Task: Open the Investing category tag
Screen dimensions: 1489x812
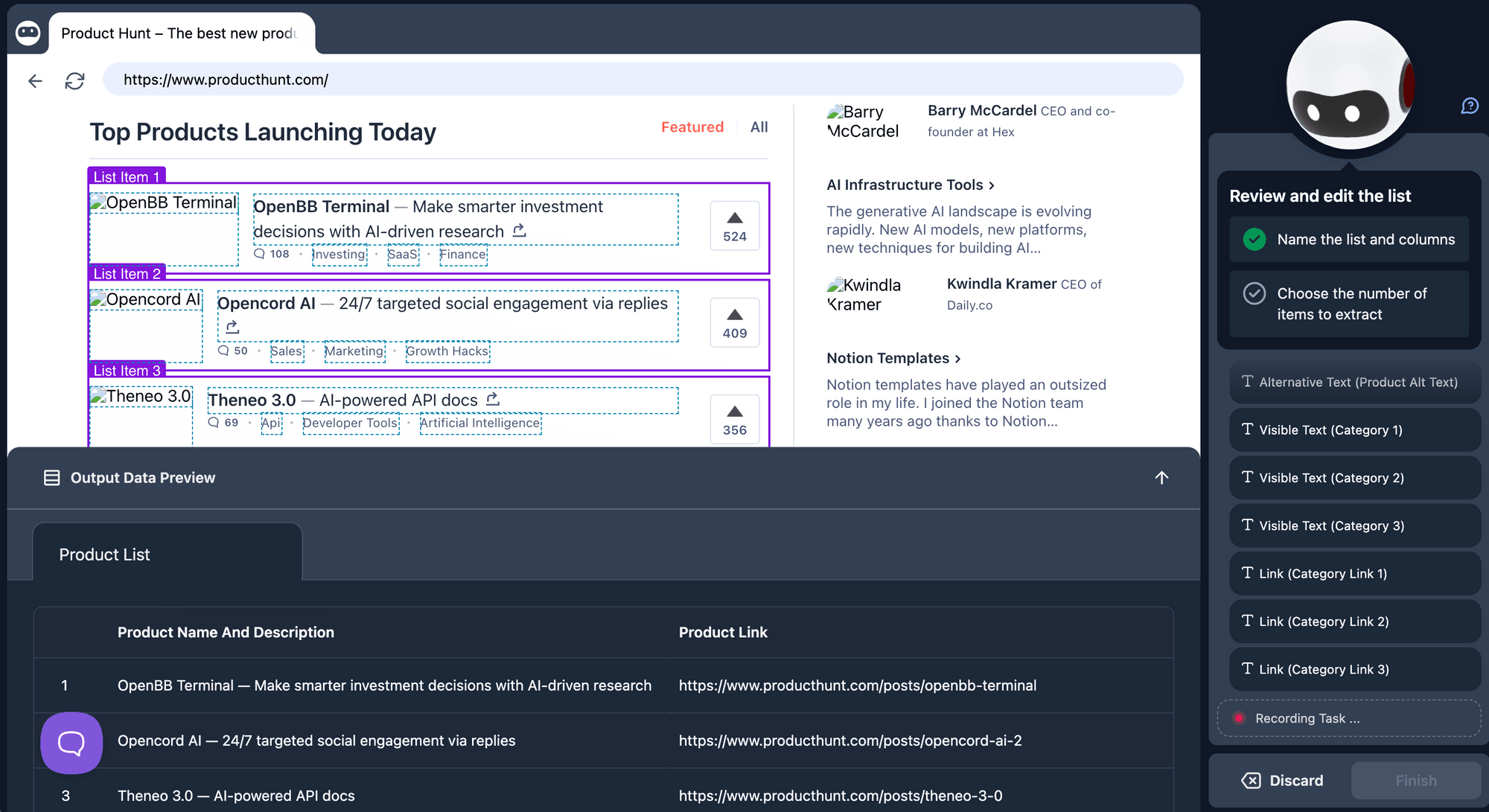Action: (x=339, y=255)
